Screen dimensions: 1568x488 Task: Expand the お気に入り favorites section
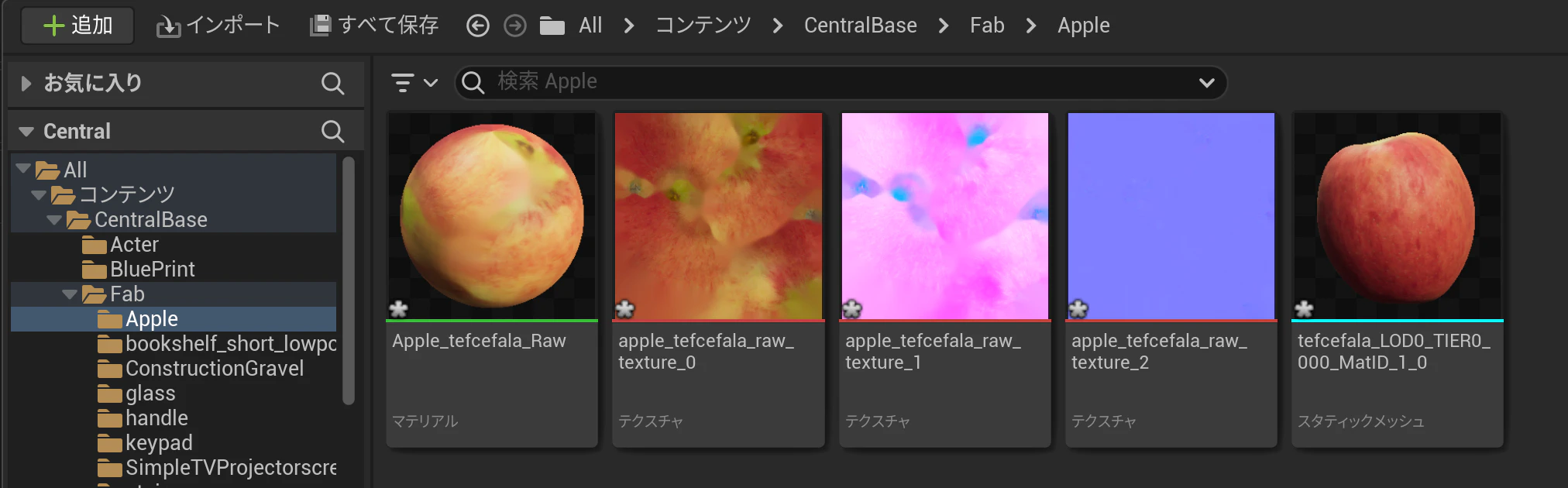(x=26, y=84)
